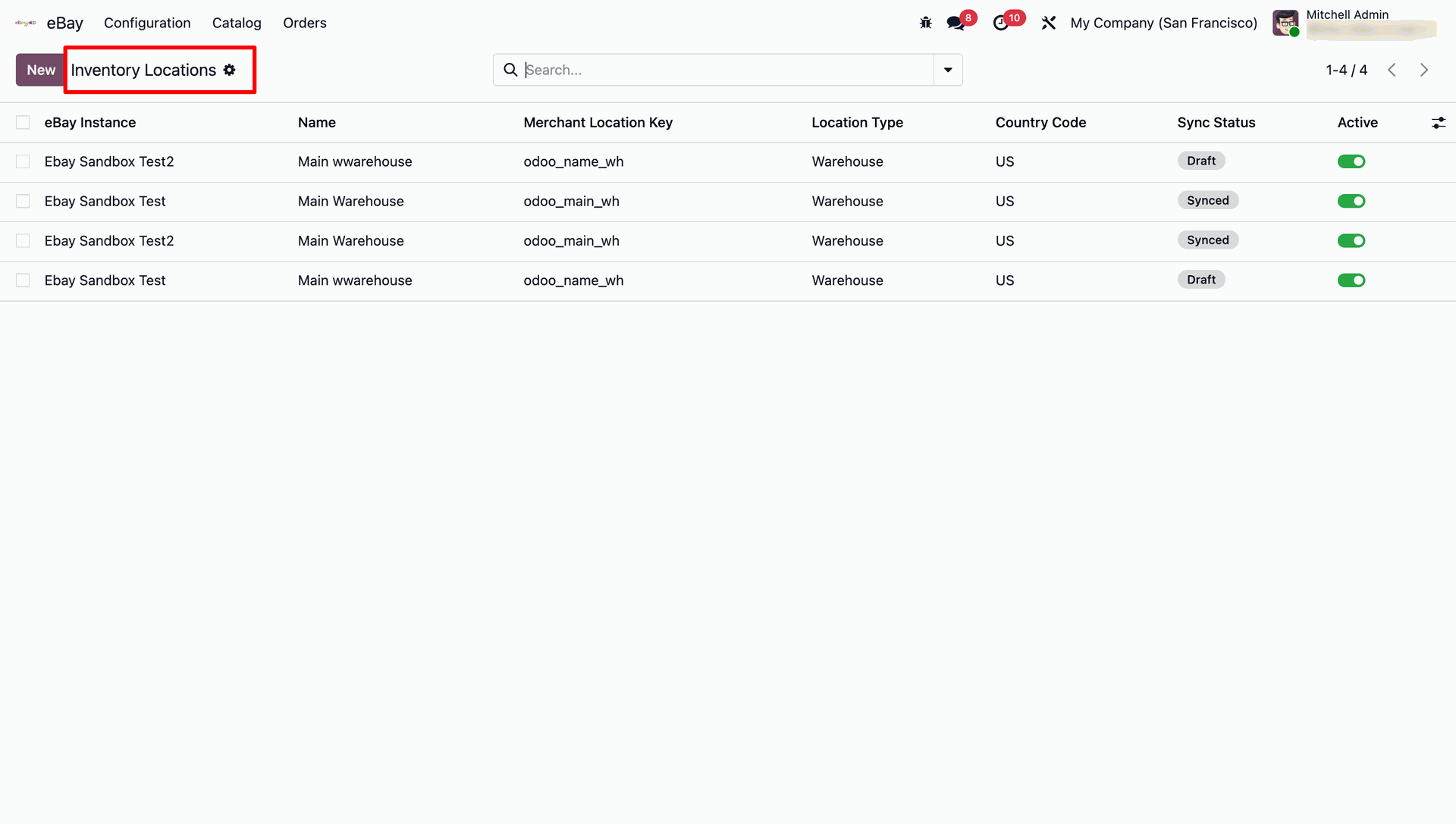Image resolution: width=1456 pixels, height=824 pixels.
Task: Click odoo_main_wh key in Sandbox Test2 row
Action: pyautogui.click(x=571, y=240)
